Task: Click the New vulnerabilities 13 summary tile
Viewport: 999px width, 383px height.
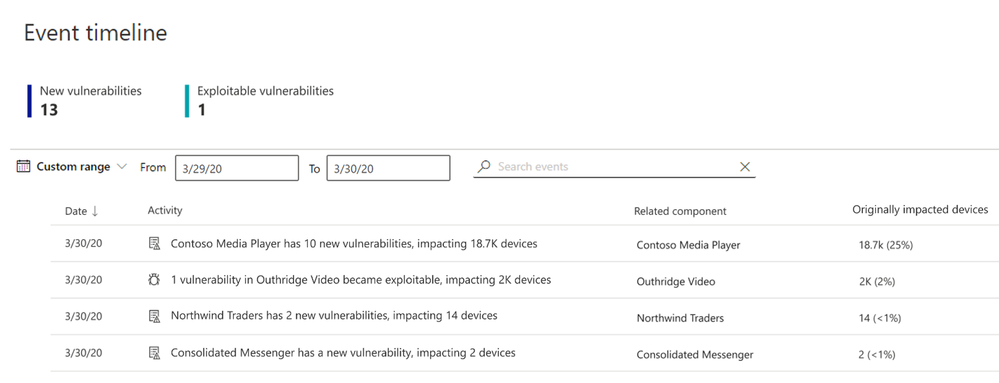Action: coord(84,101)
